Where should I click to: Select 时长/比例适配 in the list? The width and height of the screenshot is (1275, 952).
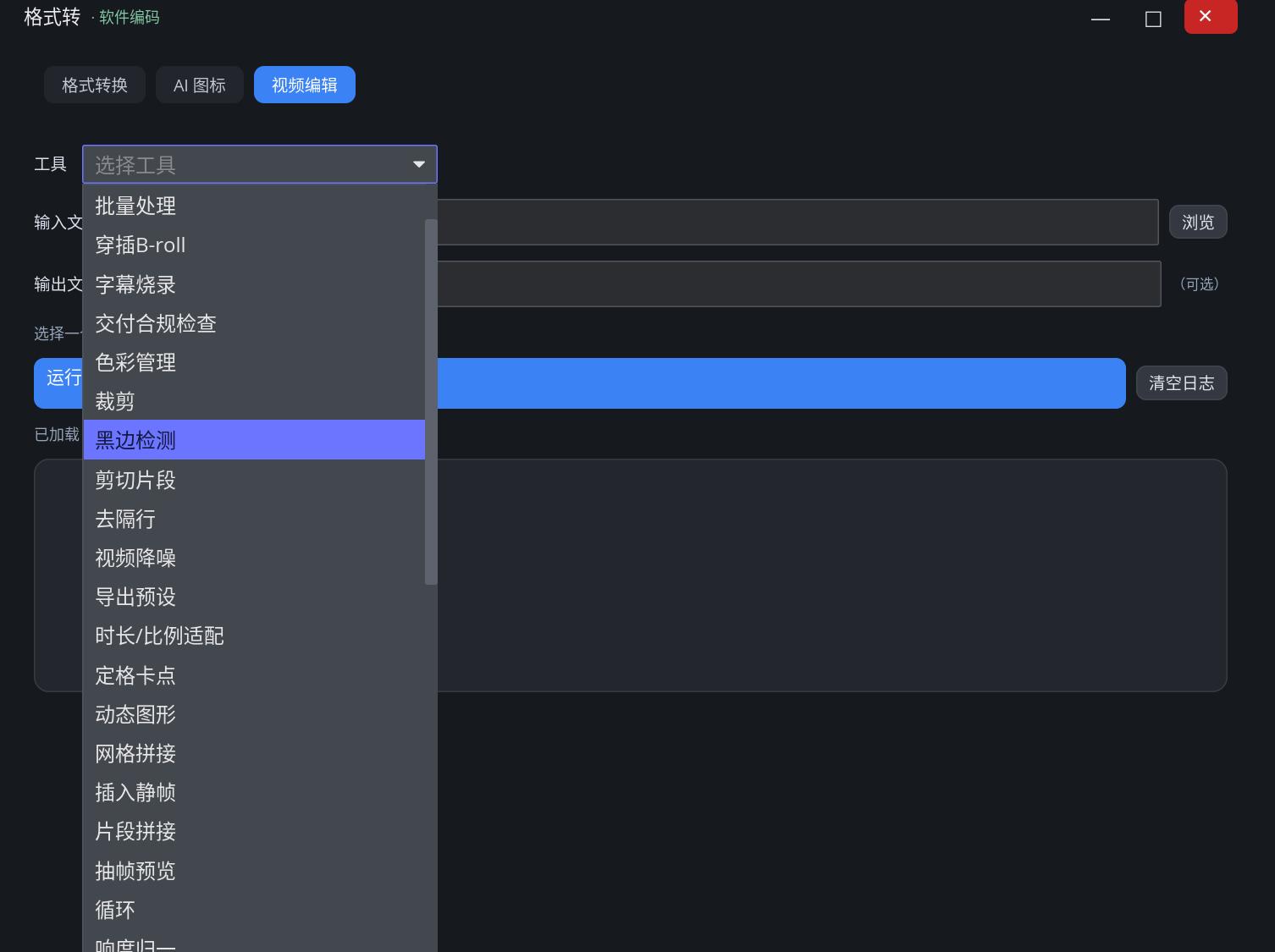(x=254, y=636)
